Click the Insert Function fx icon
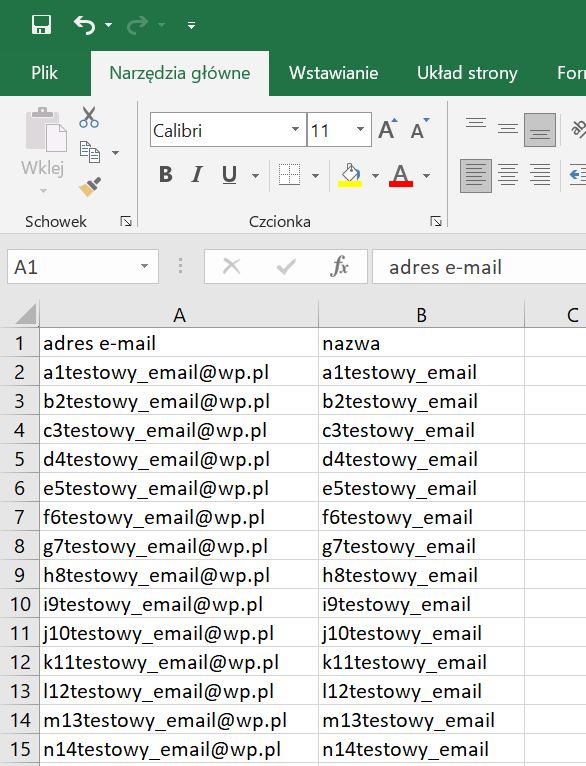Viewport: 586px width, 766px height. pos(339,267)
